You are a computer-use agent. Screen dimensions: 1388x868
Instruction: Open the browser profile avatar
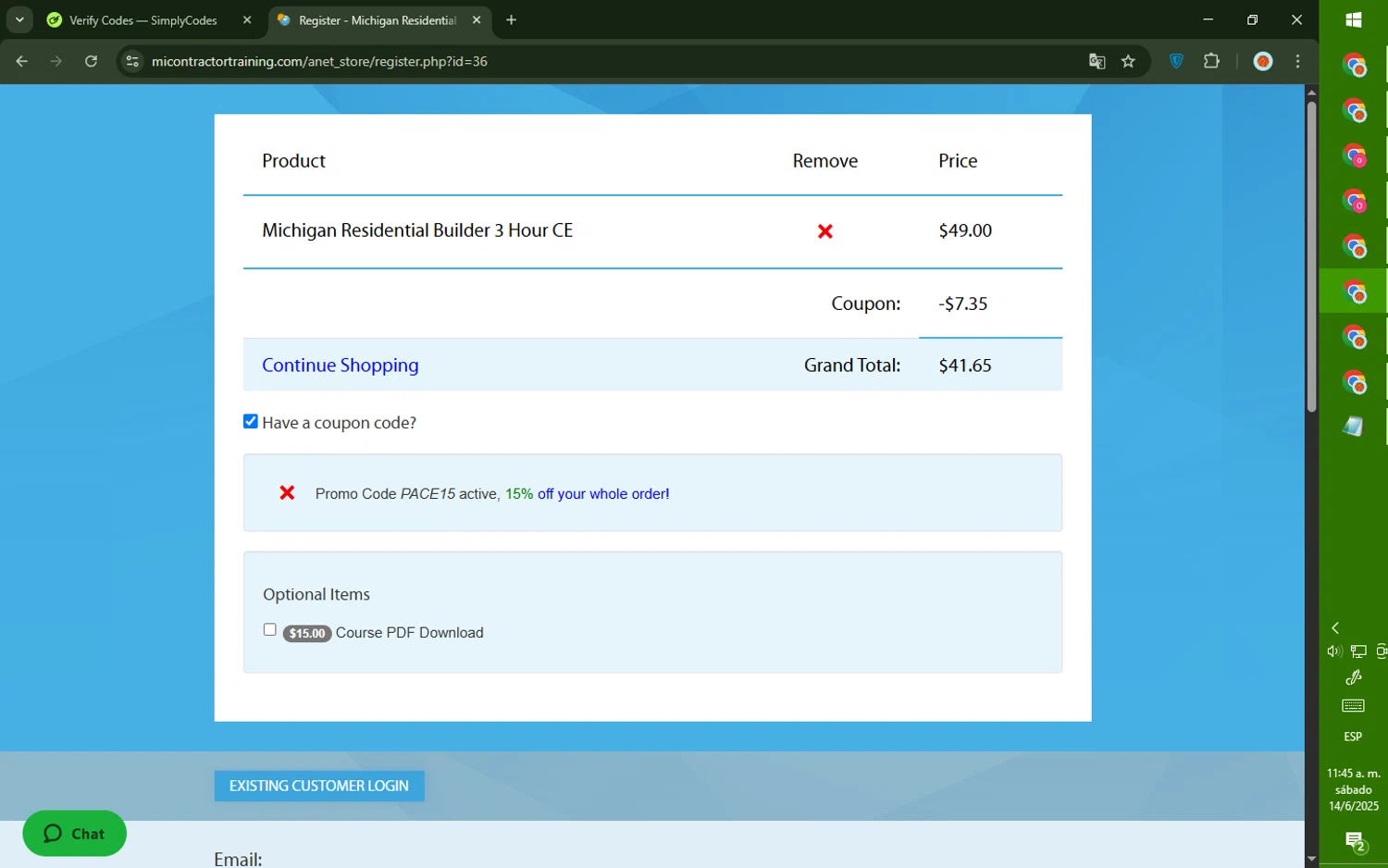1263,61
